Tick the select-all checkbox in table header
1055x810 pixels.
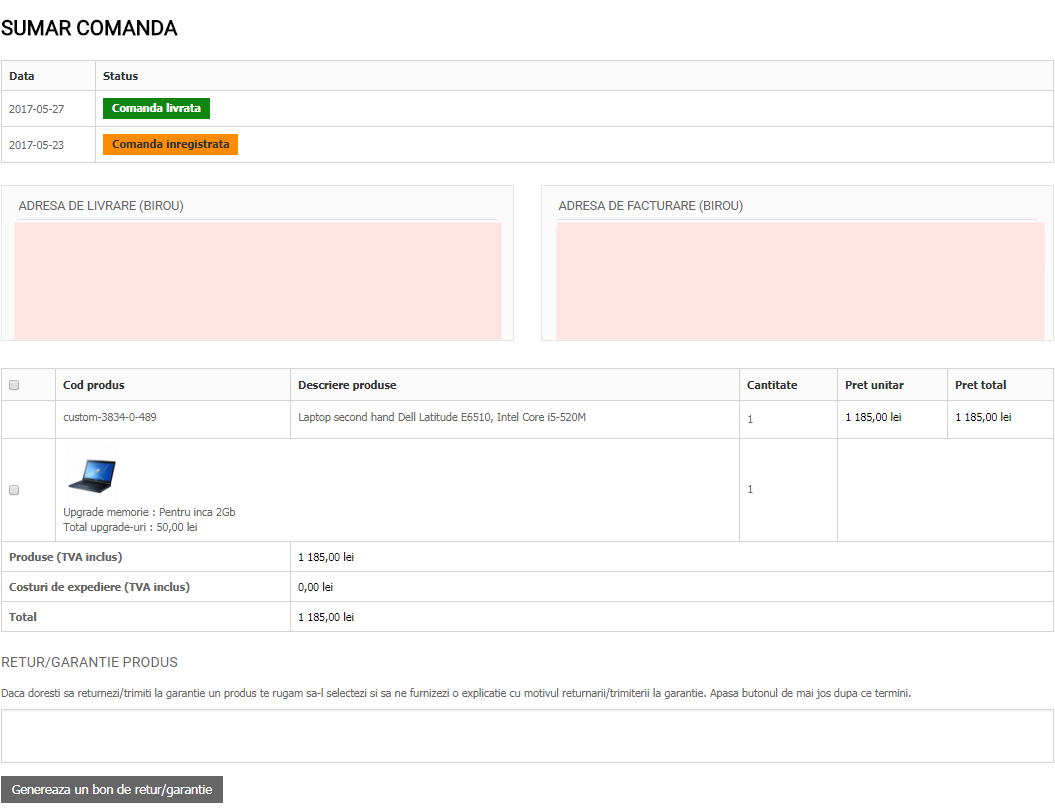click(x=14, y=385)
